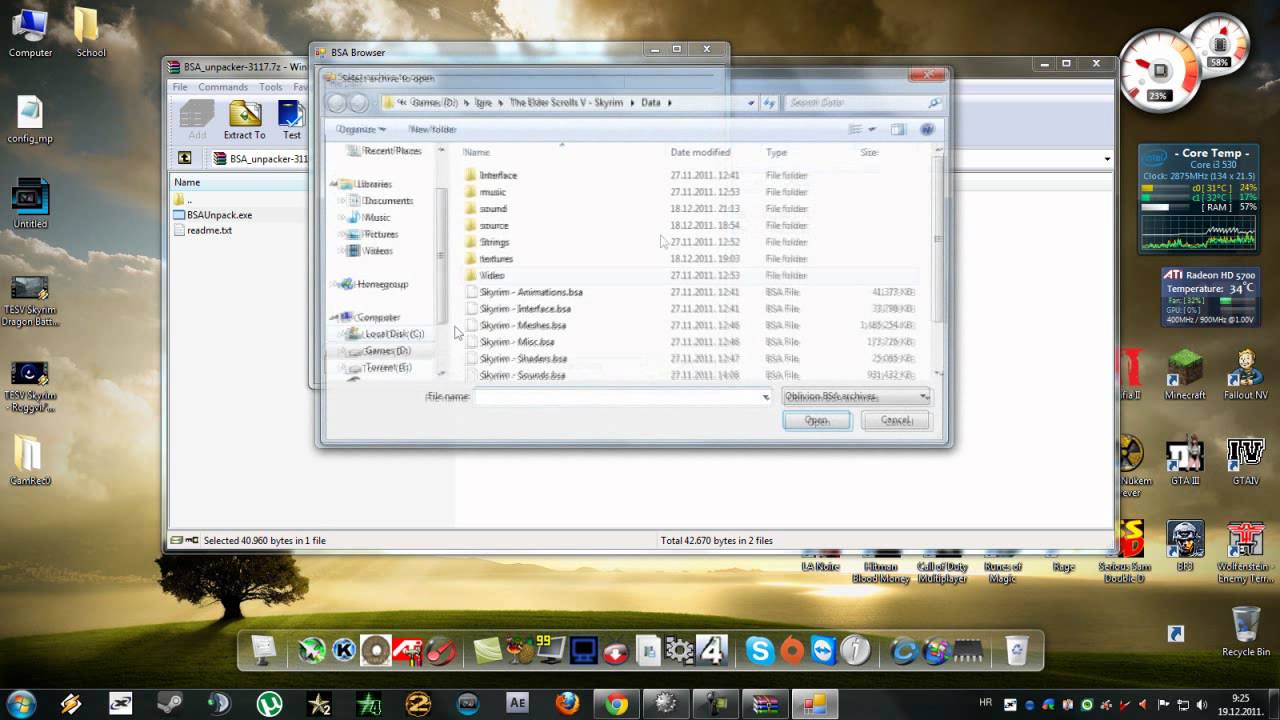Open the File menu in WinRAR
The width and height of the screenshot is (1280, 720).
click(x=180, y=87)
